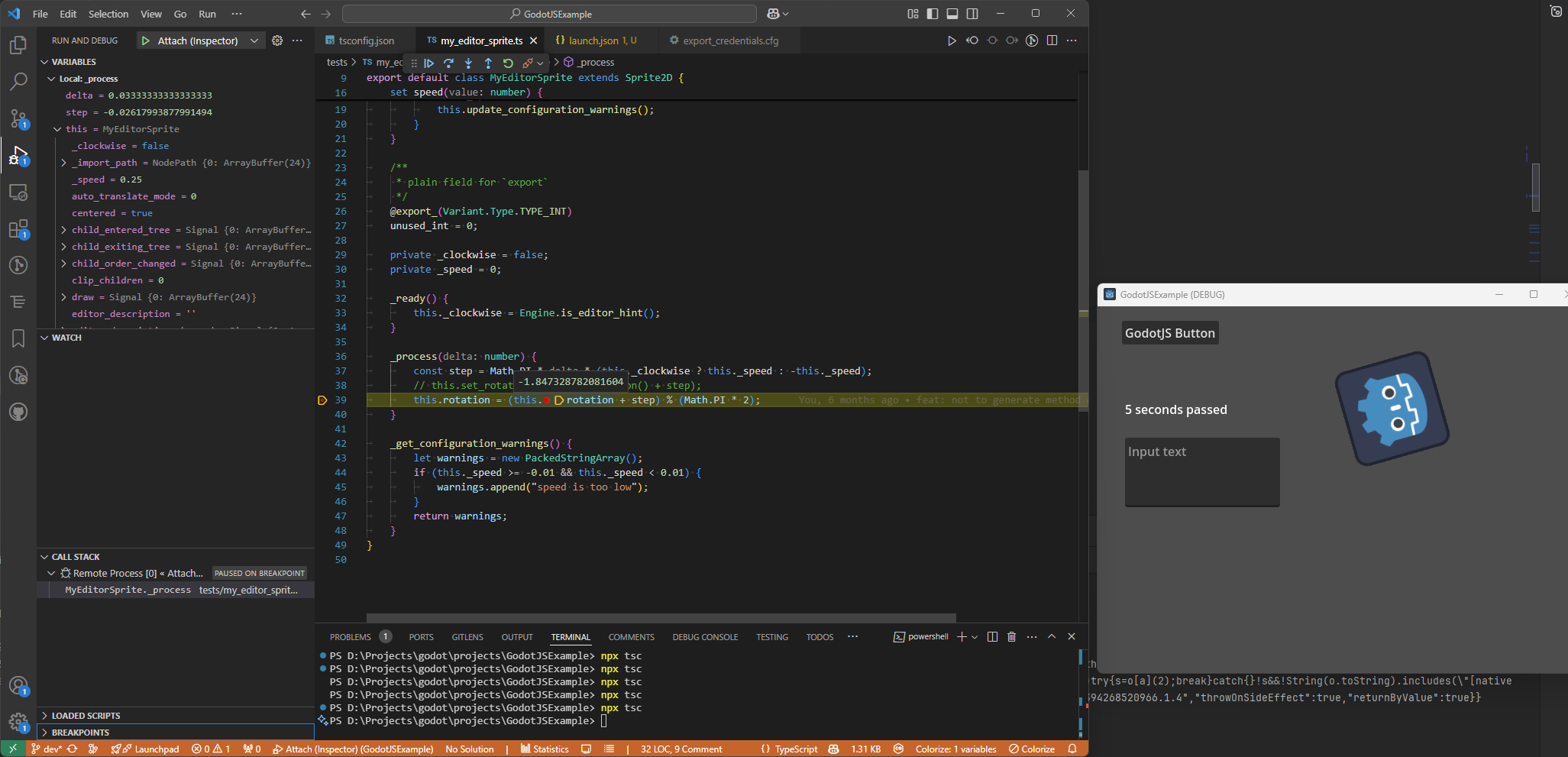1568x757 pixels.
Task: Toggle the primary side bar
Action: [x=933, y=14]
